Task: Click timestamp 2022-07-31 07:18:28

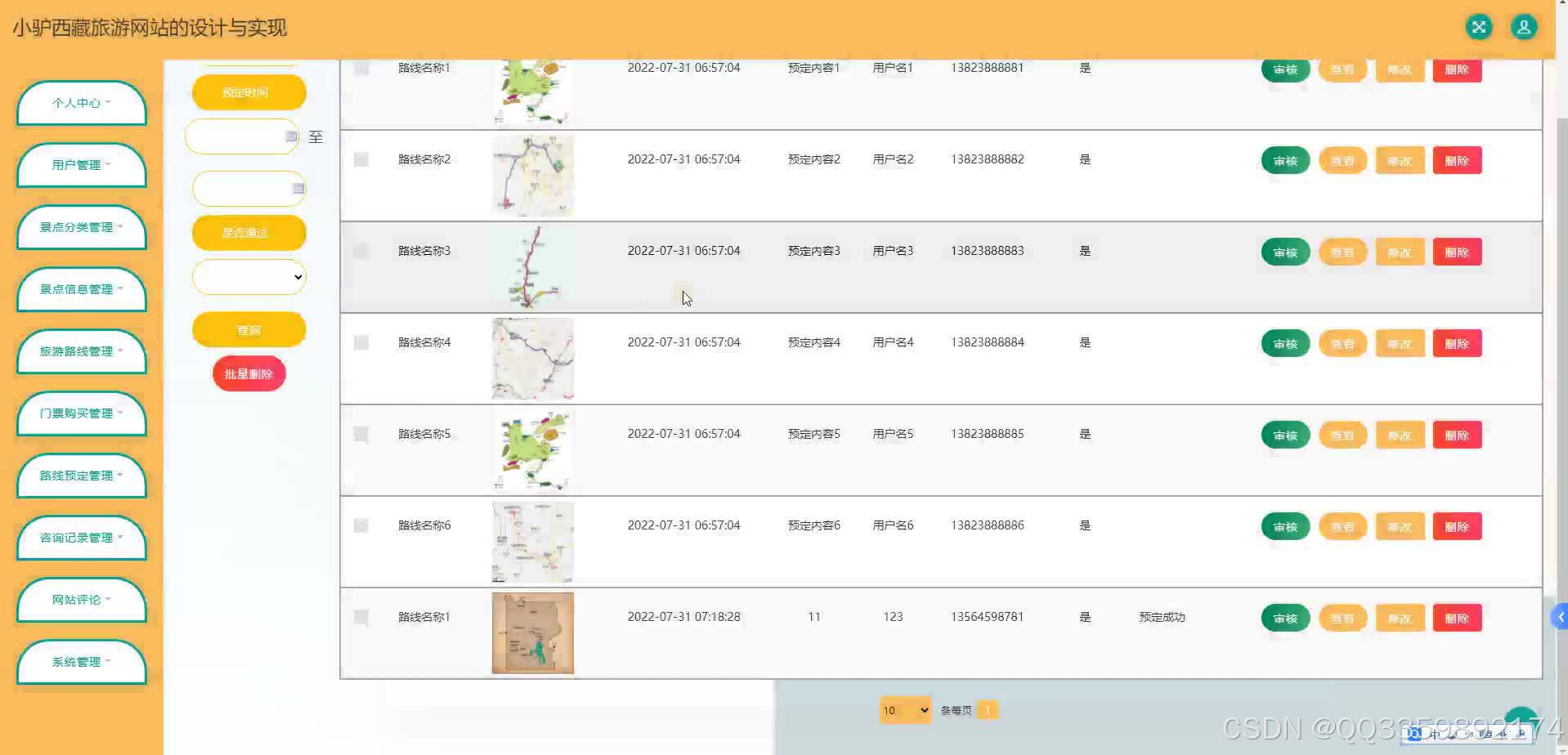Action: tap(683, 617)
